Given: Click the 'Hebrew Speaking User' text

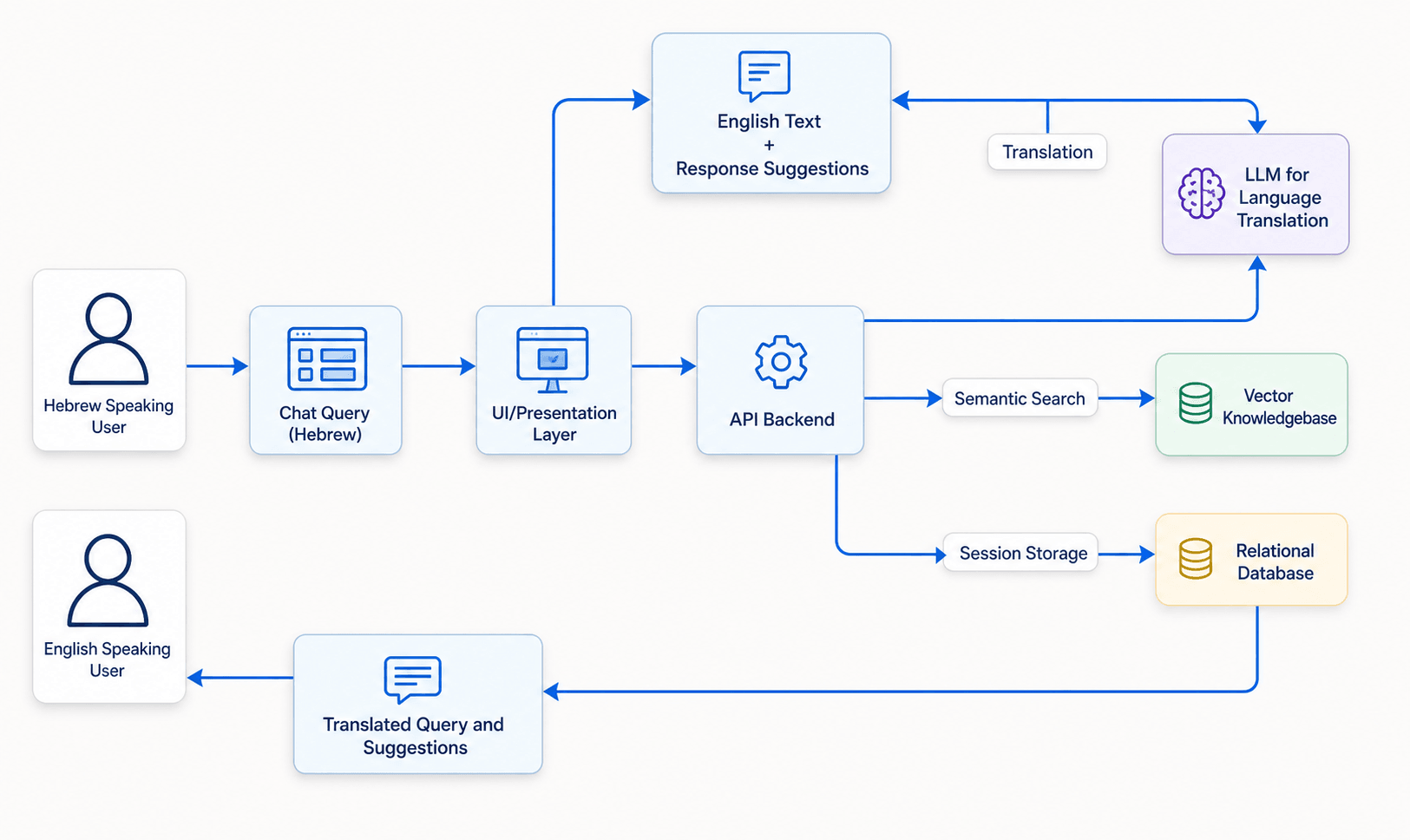Looking at the screenshot, I should tap(108, 417).
